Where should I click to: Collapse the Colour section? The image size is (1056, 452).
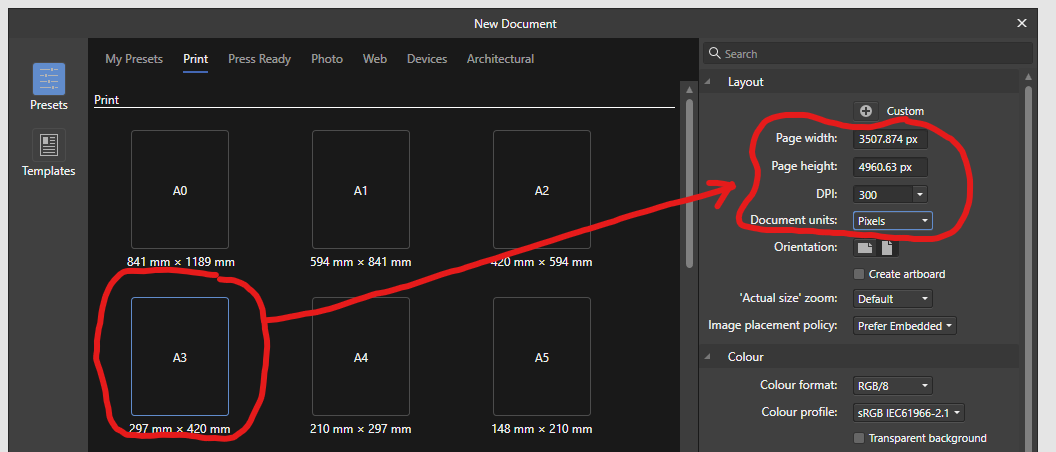click(x=708, y=357)
